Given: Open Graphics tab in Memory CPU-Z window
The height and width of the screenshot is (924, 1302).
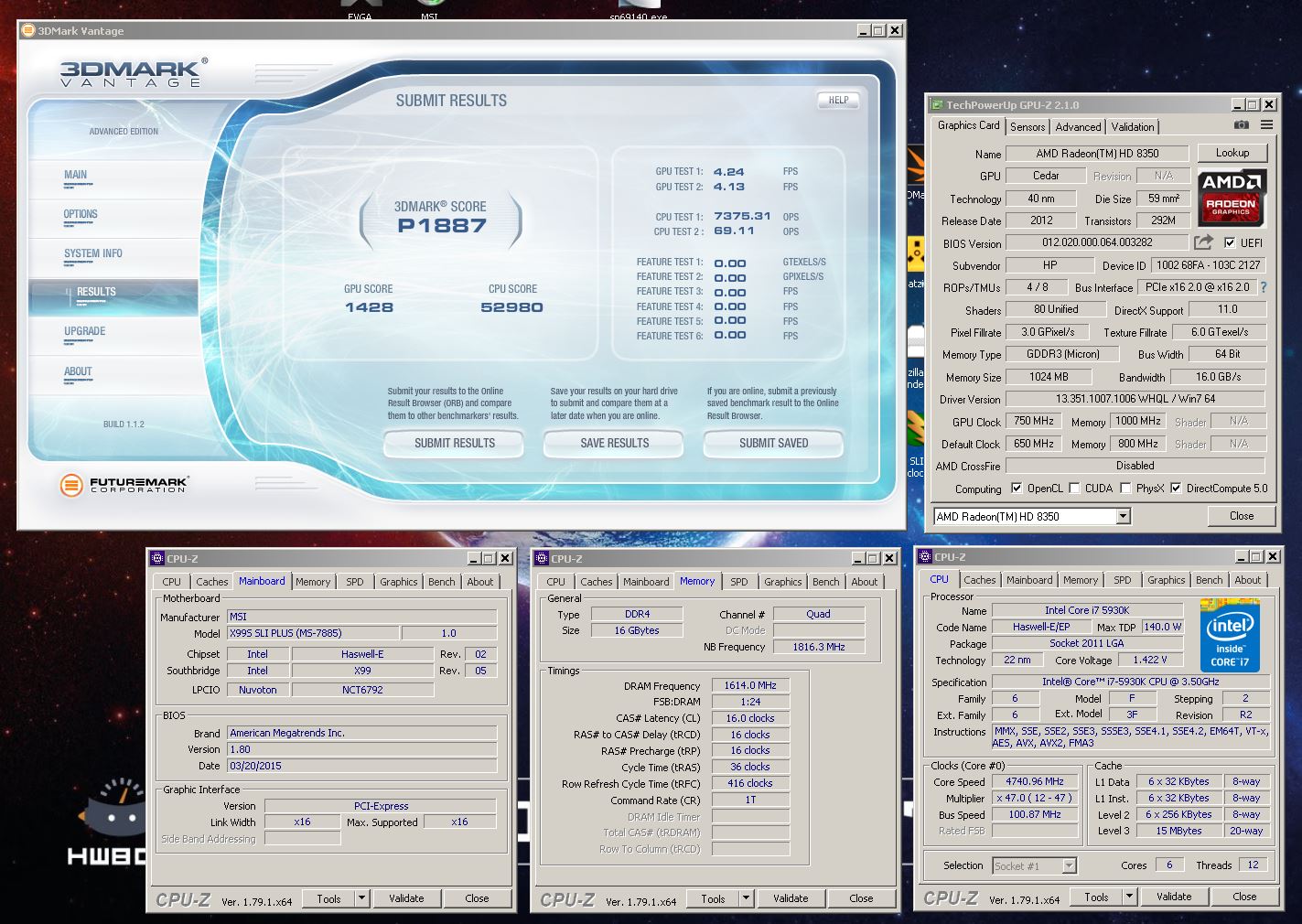Looking at the screenshot, I should [783, 582].
